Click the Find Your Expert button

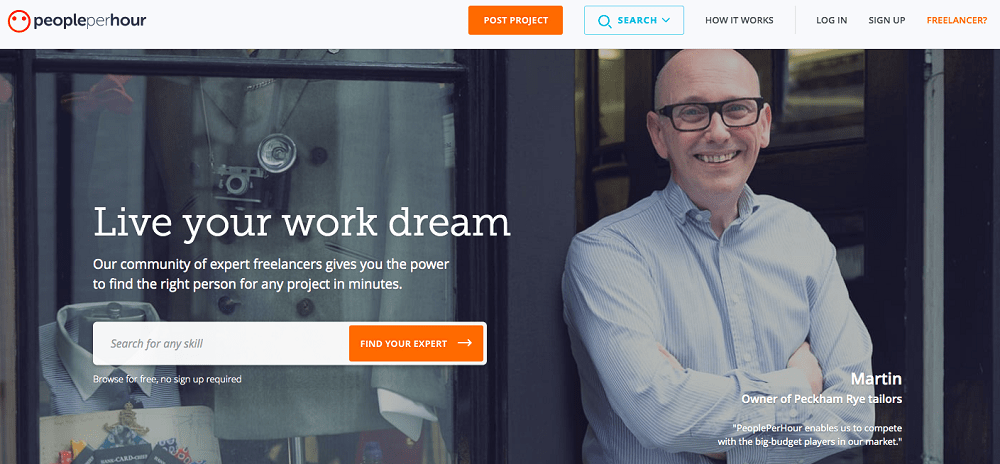pyautogui.click(x=416, y=344)
